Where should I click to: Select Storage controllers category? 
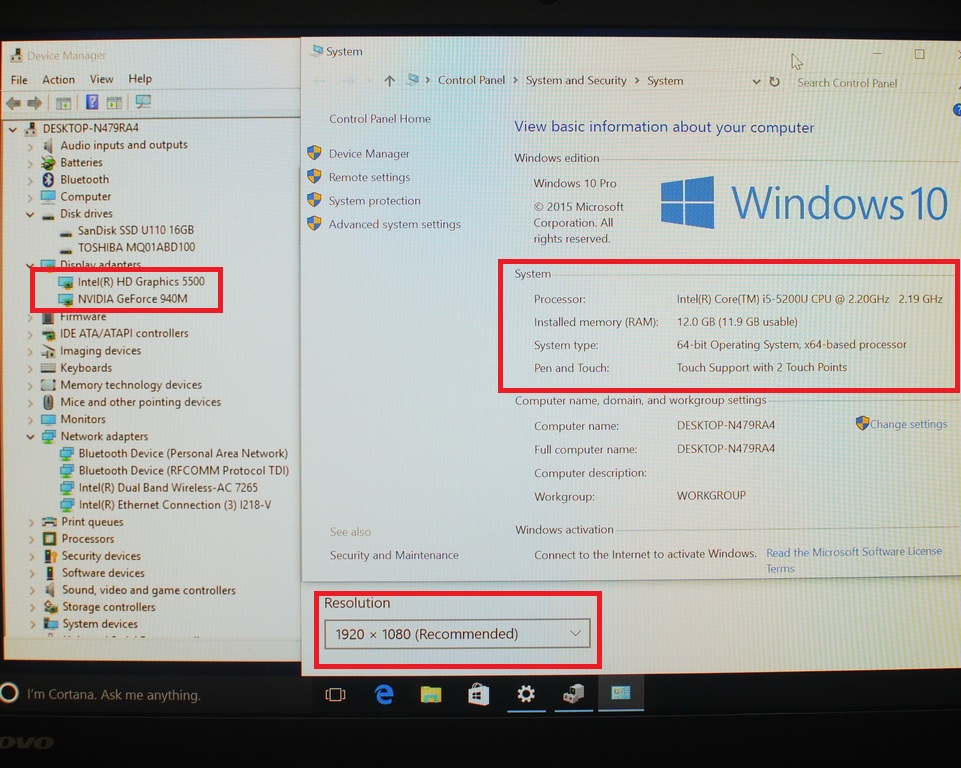(108, 607)
